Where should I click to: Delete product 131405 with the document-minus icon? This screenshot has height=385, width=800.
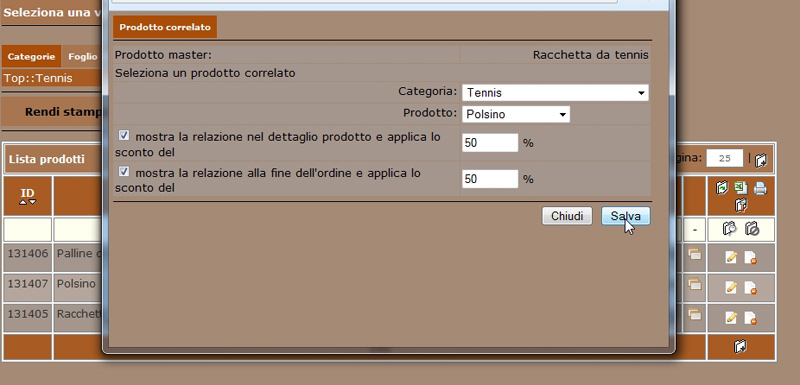coord(750,318)
